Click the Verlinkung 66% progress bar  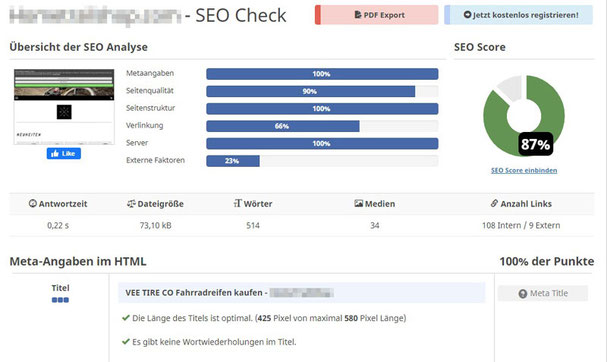(322, 126)
